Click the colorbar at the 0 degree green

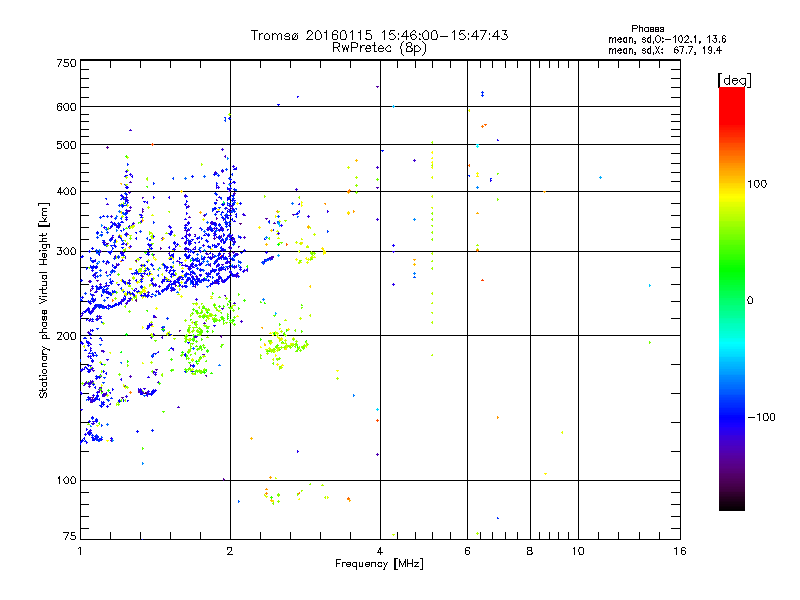(x=732, y=300)
